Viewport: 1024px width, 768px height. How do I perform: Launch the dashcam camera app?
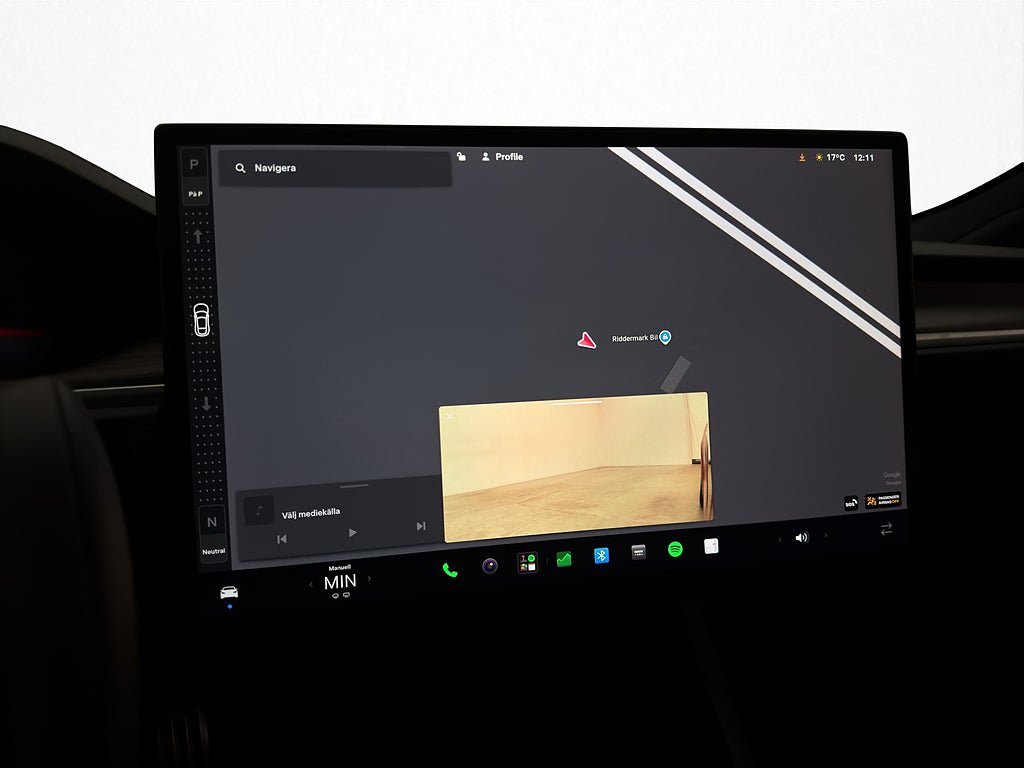coord(490,566)
